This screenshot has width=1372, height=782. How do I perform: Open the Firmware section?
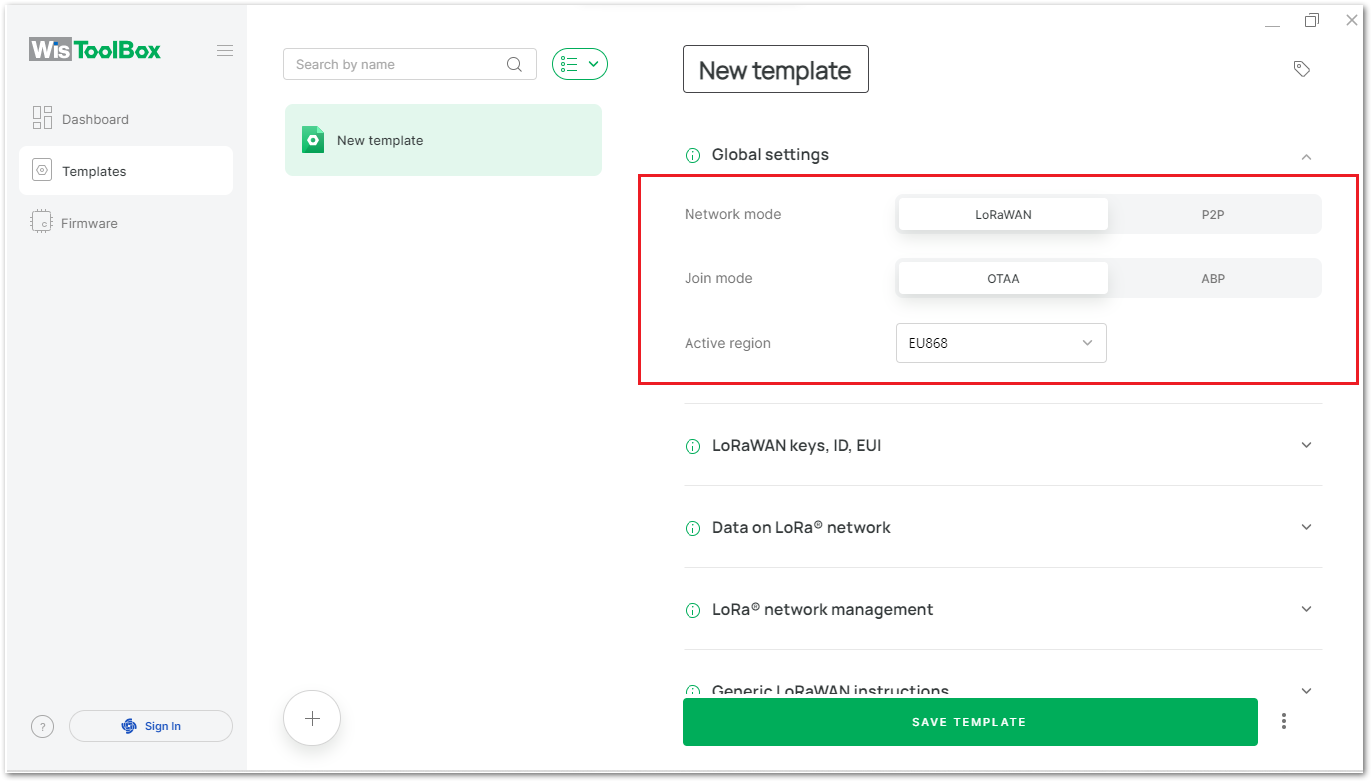click(126, 223)
